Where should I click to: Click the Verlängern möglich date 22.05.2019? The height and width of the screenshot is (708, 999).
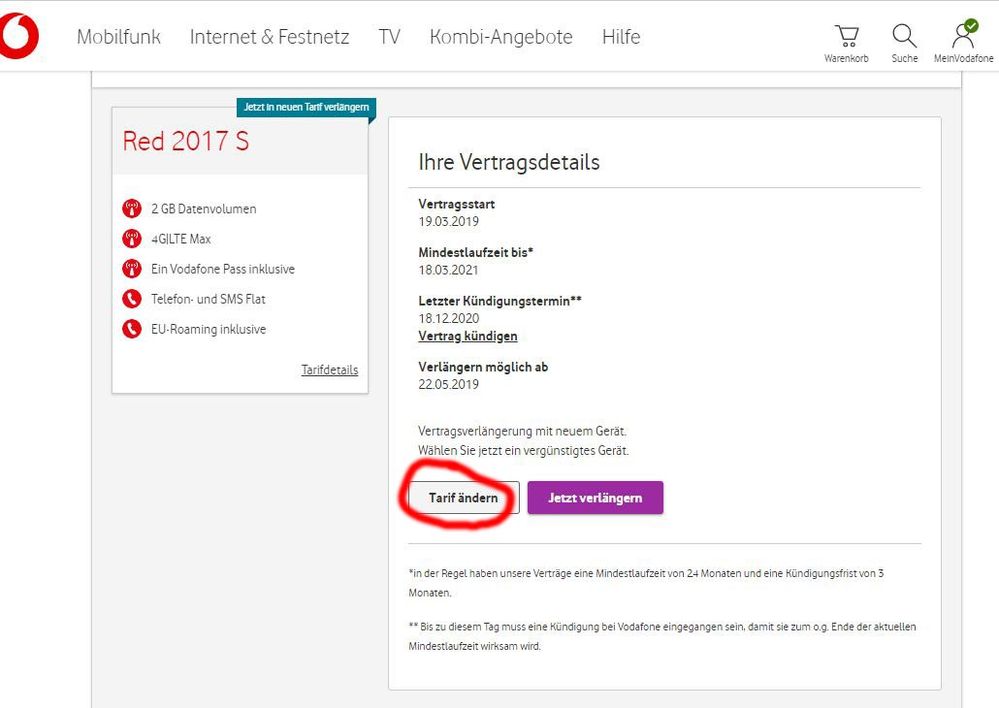[449, 384]
